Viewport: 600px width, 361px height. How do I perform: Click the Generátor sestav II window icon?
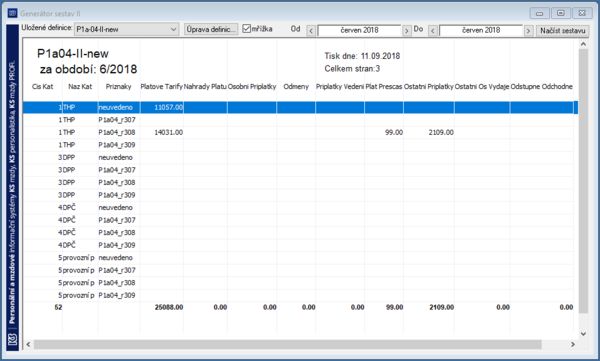(13, 13)
